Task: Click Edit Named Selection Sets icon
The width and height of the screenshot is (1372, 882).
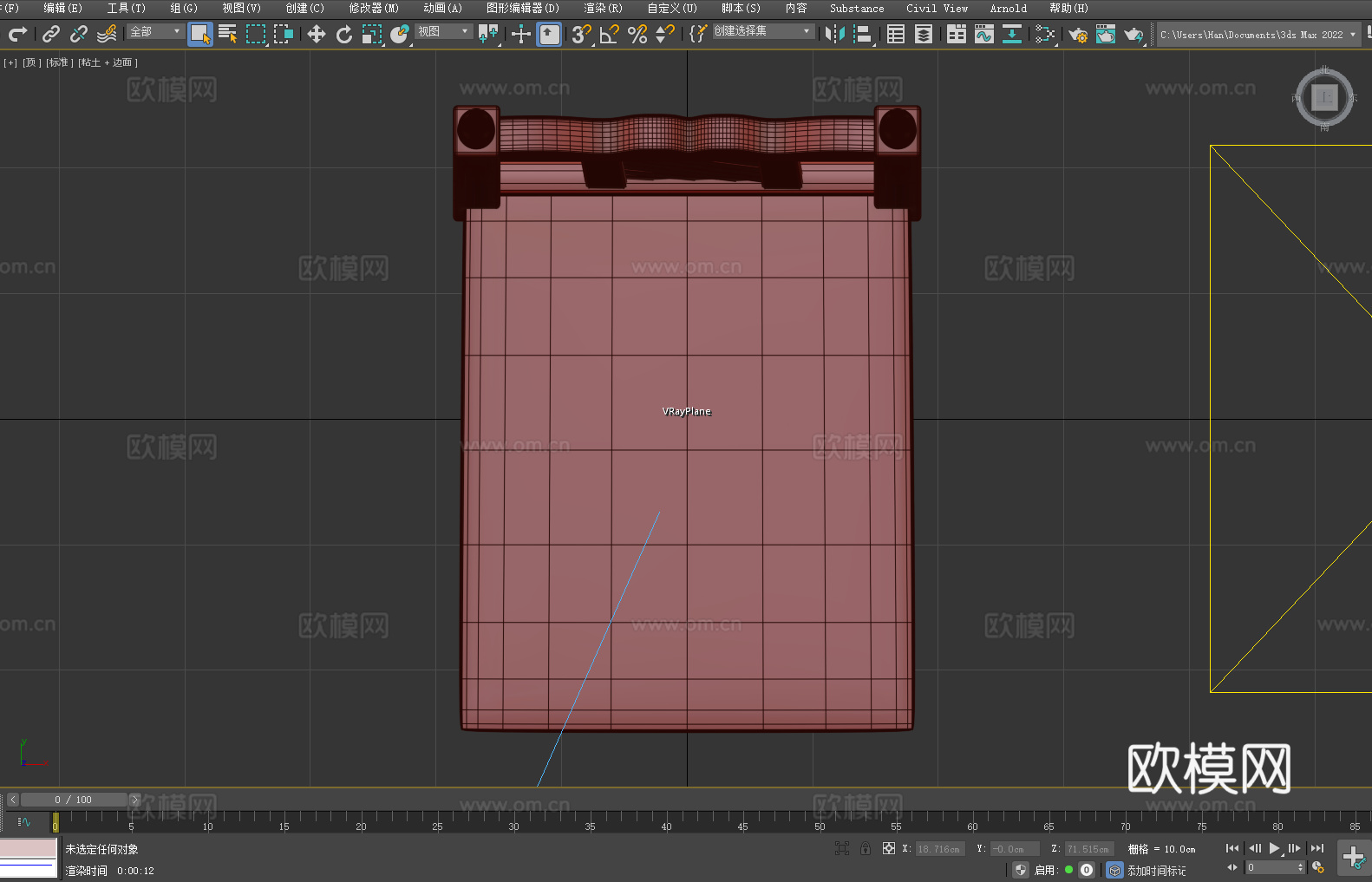Action: [x=698, y=34]
